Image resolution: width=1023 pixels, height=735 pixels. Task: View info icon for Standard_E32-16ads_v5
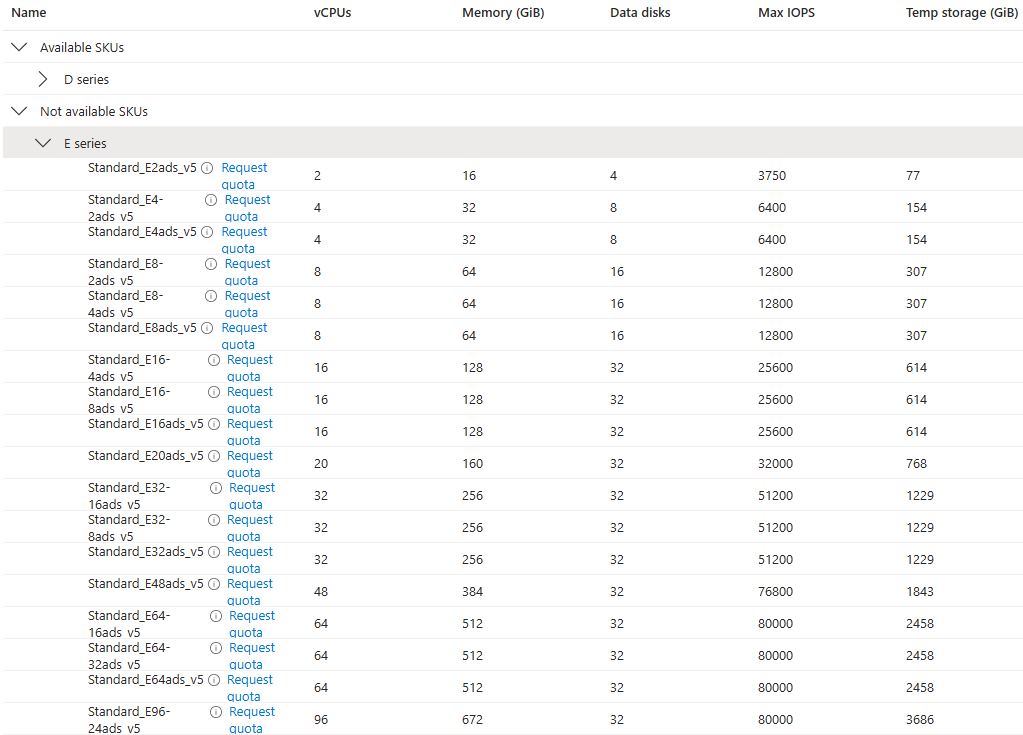point(216,488)
